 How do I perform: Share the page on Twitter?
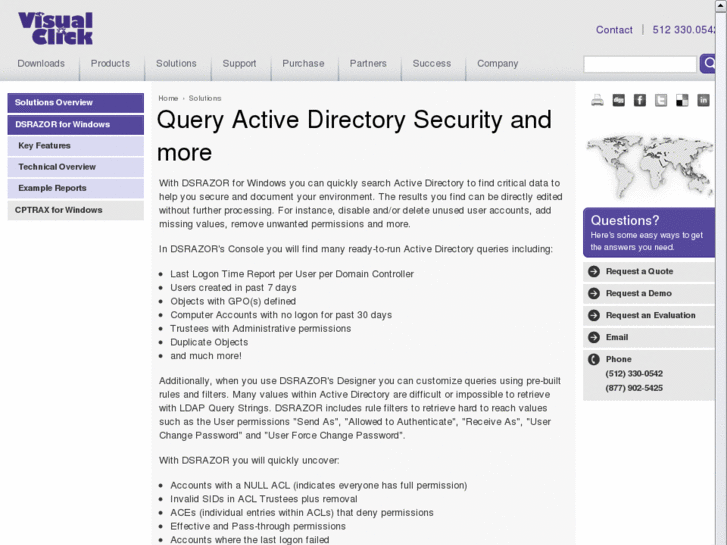coord(661,100)
